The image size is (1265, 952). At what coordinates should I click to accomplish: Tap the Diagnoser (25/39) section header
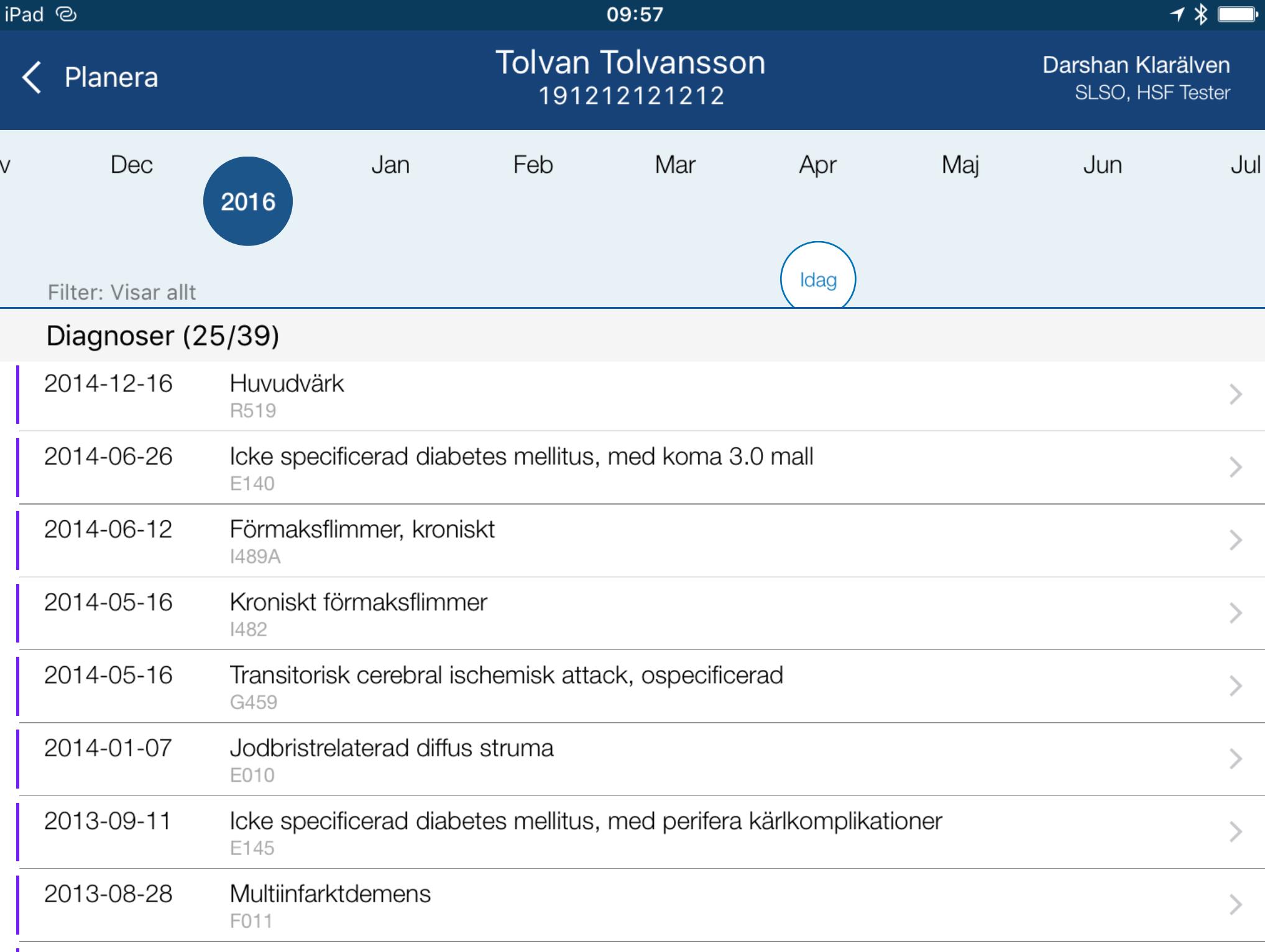[632, 336]
